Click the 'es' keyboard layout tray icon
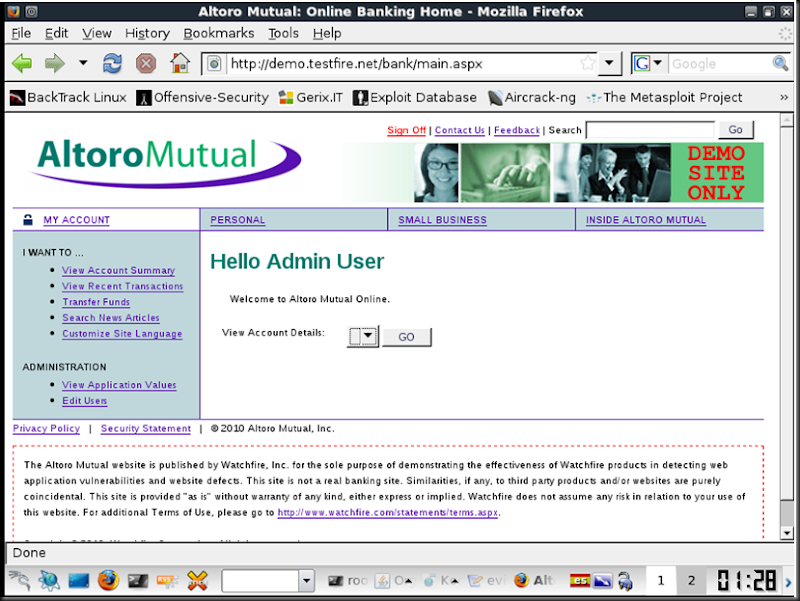Viewport: 800px width, 601px height. 580,581
